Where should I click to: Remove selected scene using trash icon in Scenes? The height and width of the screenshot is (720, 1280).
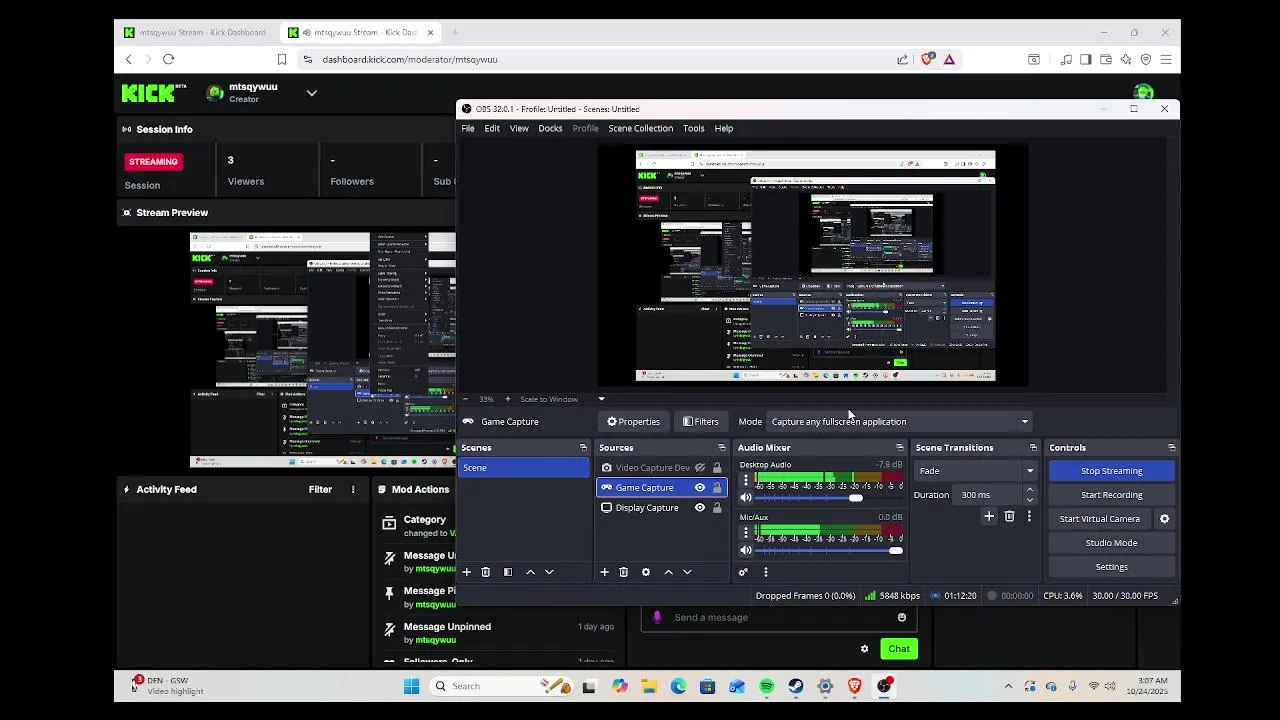(486, 572)
